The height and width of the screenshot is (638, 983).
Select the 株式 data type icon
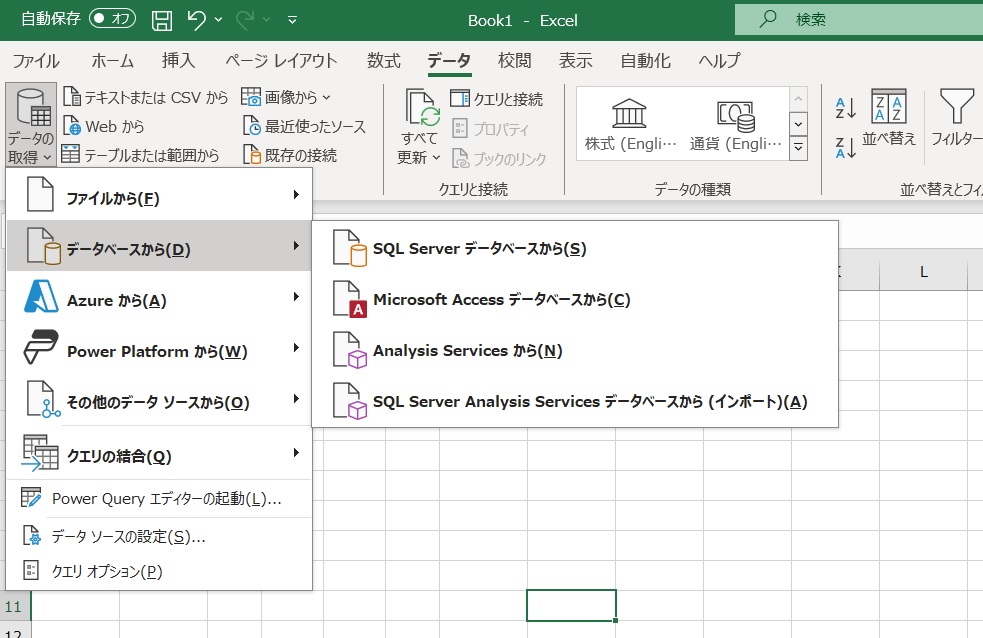(x=629, y=113)
